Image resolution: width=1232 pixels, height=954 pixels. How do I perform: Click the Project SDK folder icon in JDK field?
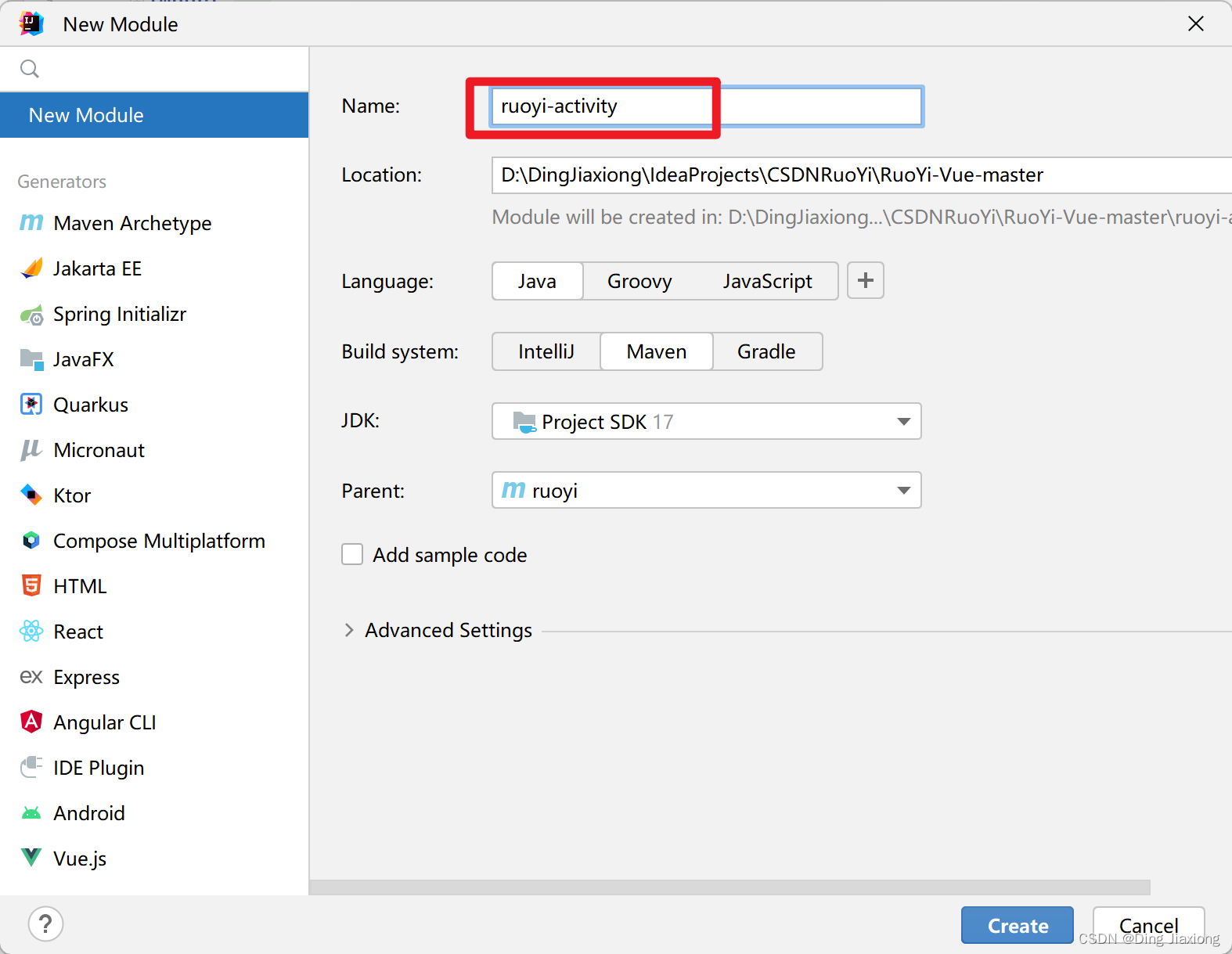tap(524, 422)
